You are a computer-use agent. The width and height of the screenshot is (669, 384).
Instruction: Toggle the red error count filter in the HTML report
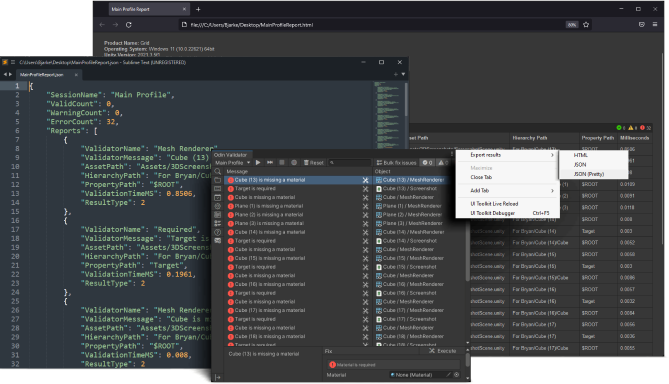tap(645, 128)
